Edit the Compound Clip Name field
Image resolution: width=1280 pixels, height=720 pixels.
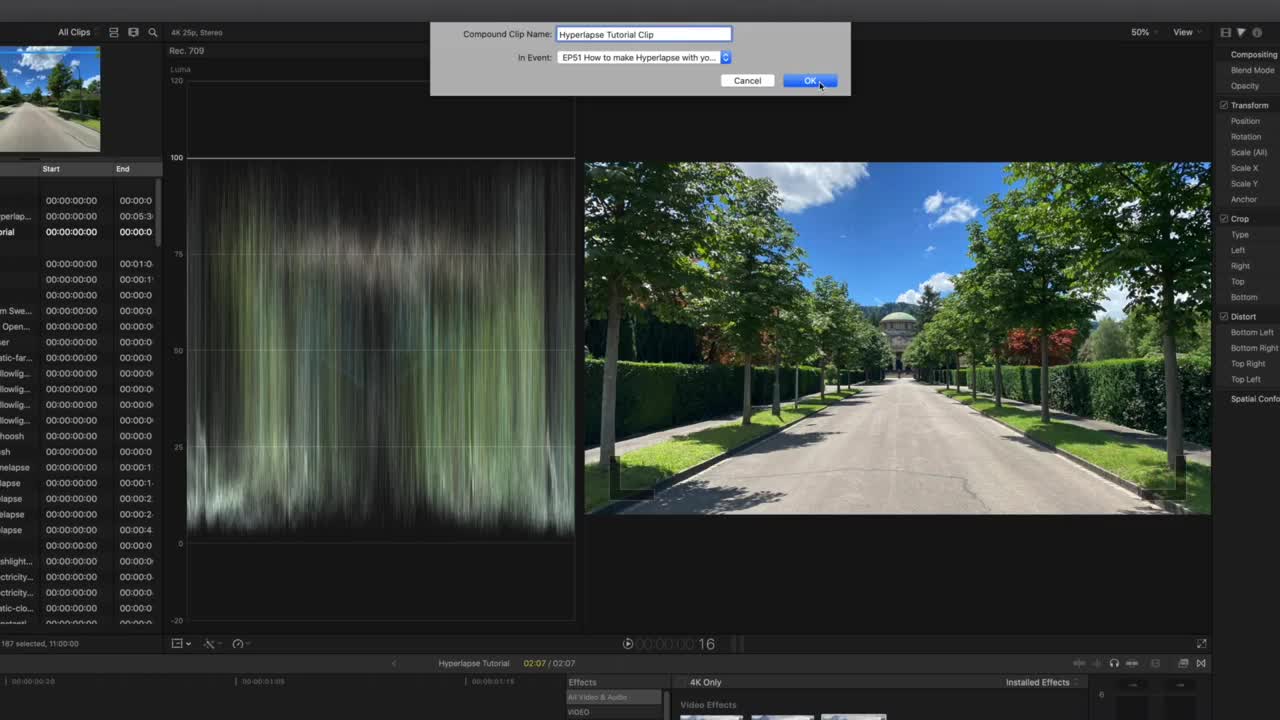644,34
